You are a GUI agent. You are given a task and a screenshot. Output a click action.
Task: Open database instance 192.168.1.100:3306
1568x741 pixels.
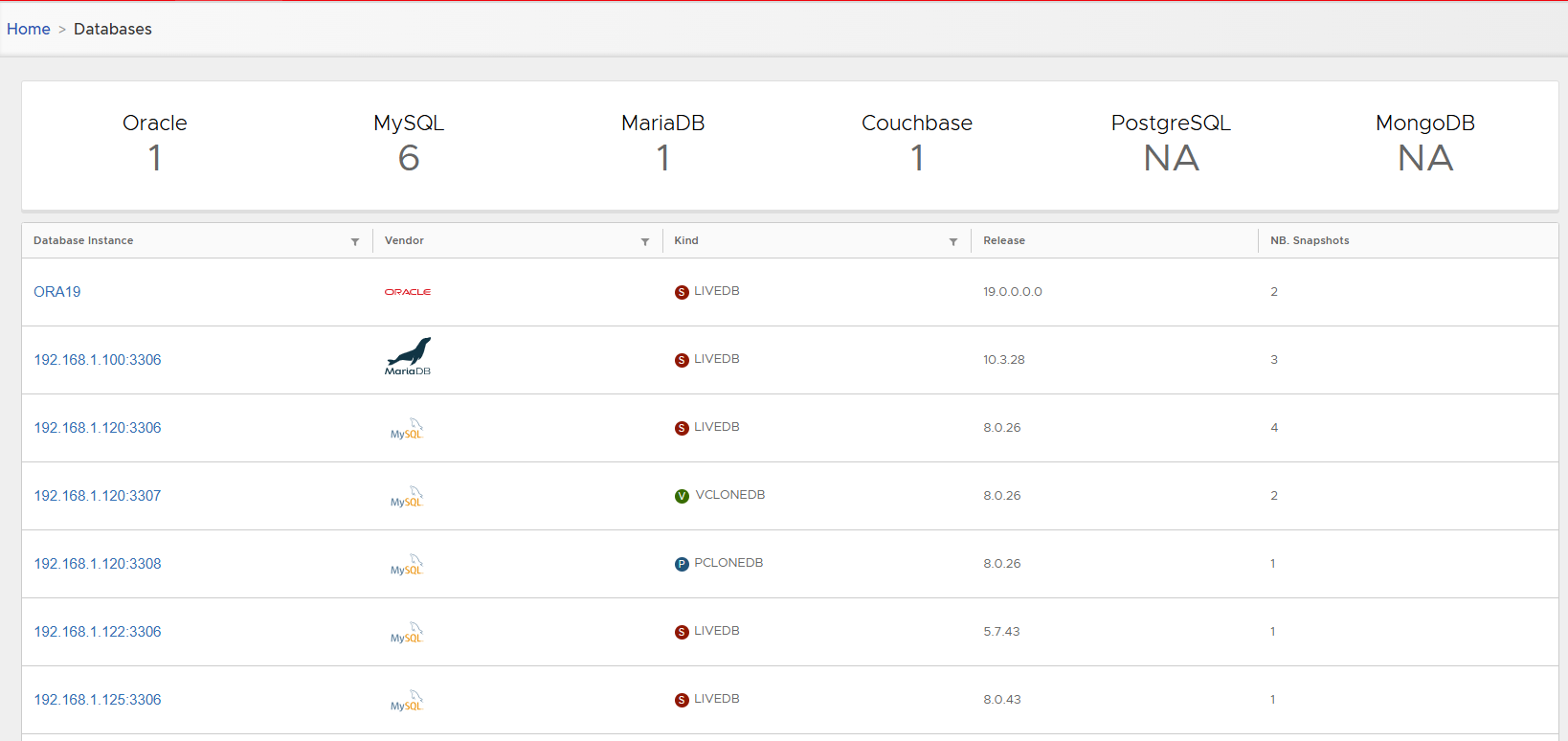(98, 360)
